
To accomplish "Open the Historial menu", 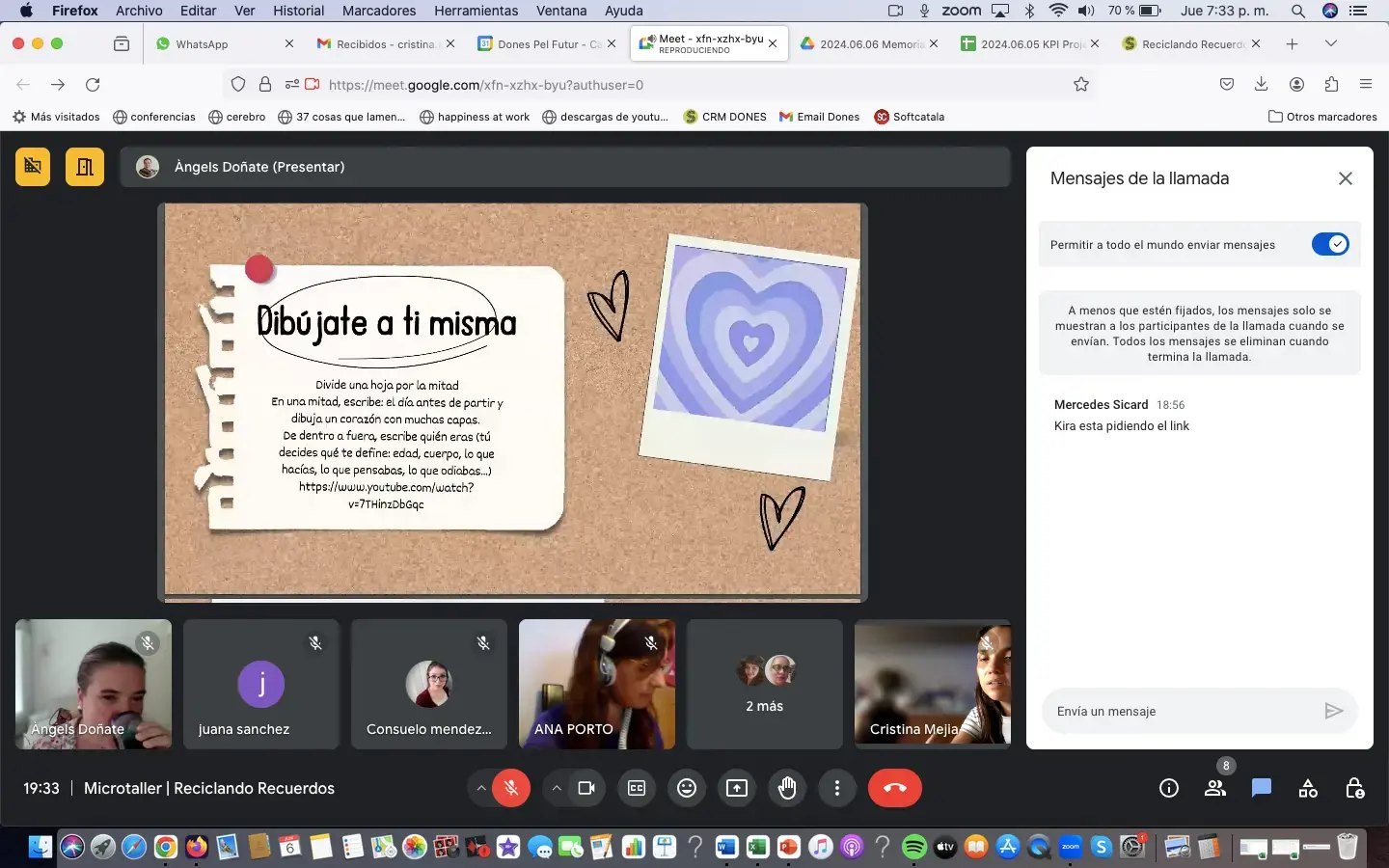I will coord(298,11).
